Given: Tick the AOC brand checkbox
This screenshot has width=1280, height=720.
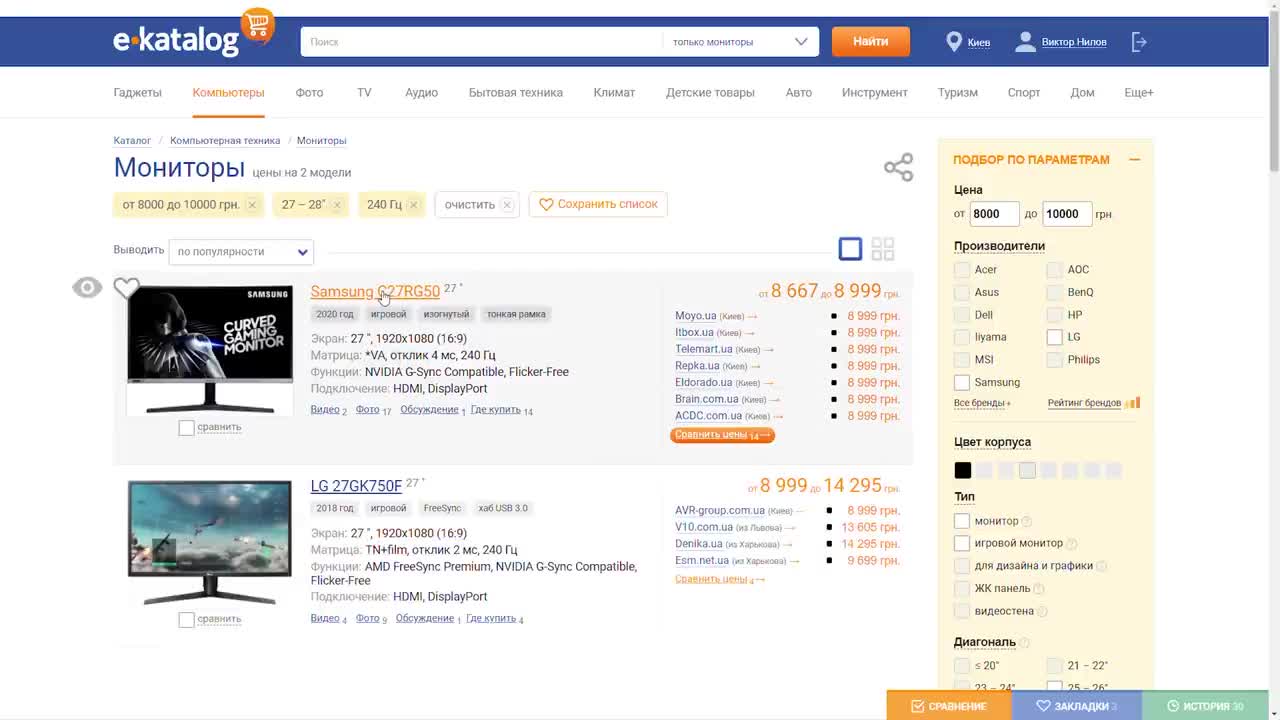Looking at the screenshot, I should coord(1054,269).
